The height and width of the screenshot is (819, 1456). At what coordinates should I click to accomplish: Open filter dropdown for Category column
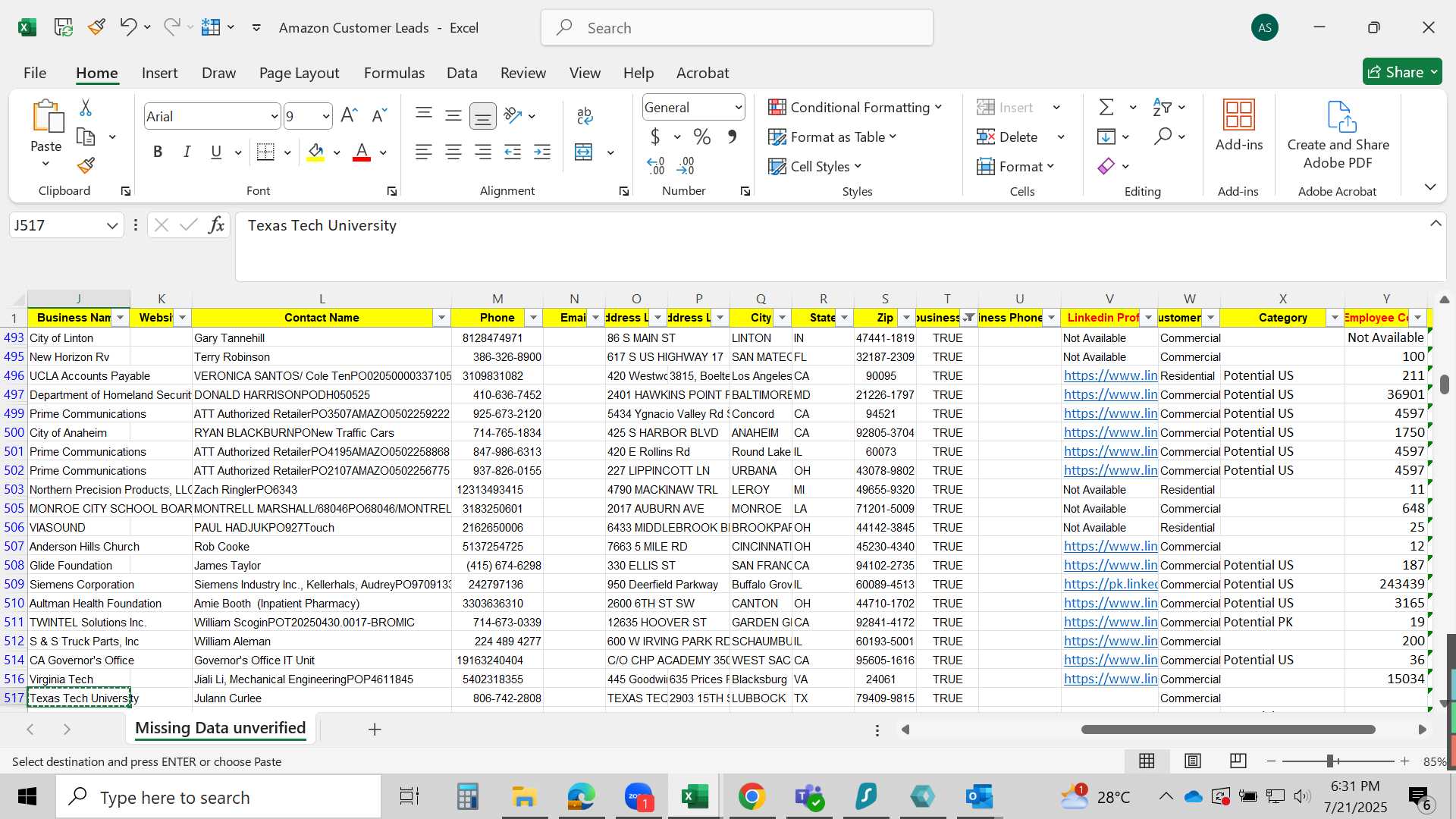pos(1335,318)
